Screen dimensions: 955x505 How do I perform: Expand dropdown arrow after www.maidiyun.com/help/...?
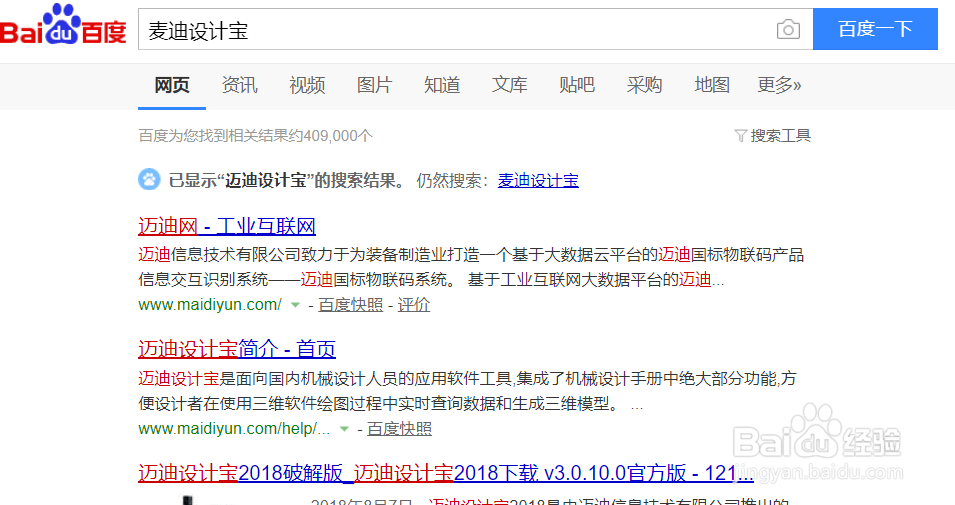344,429
